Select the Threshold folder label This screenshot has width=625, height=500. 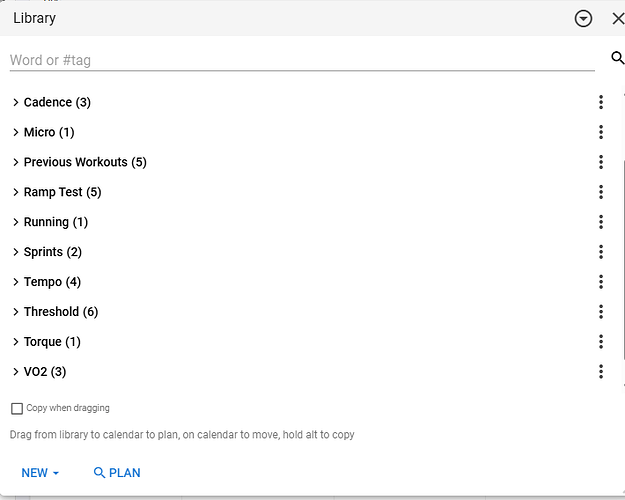(60, 312)
